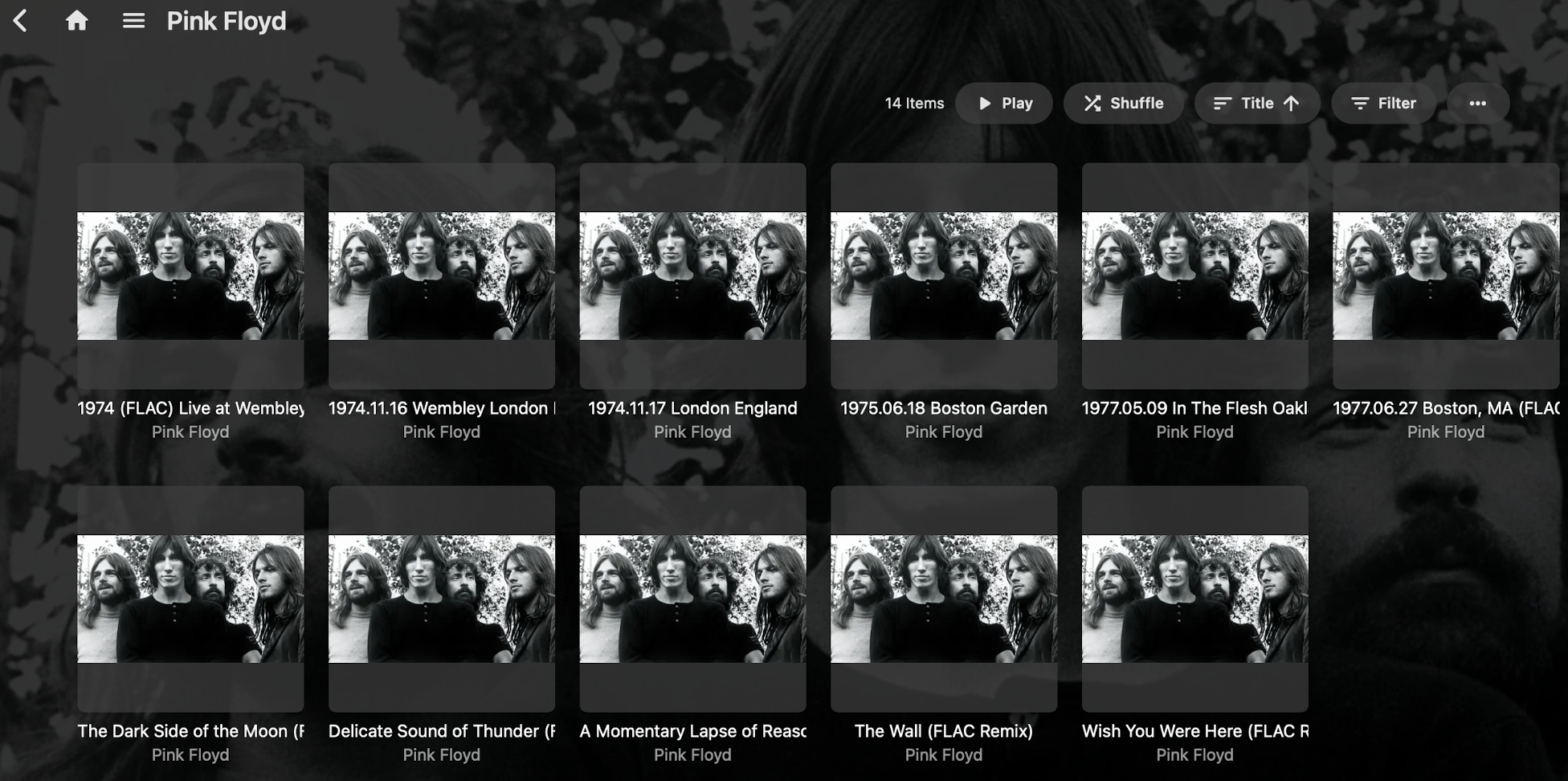This screenshot has height=781, width=1568.
Task: Open Delicate Sound of Thunder album cover
Action: pyautogui.click(x=442, y=599)
